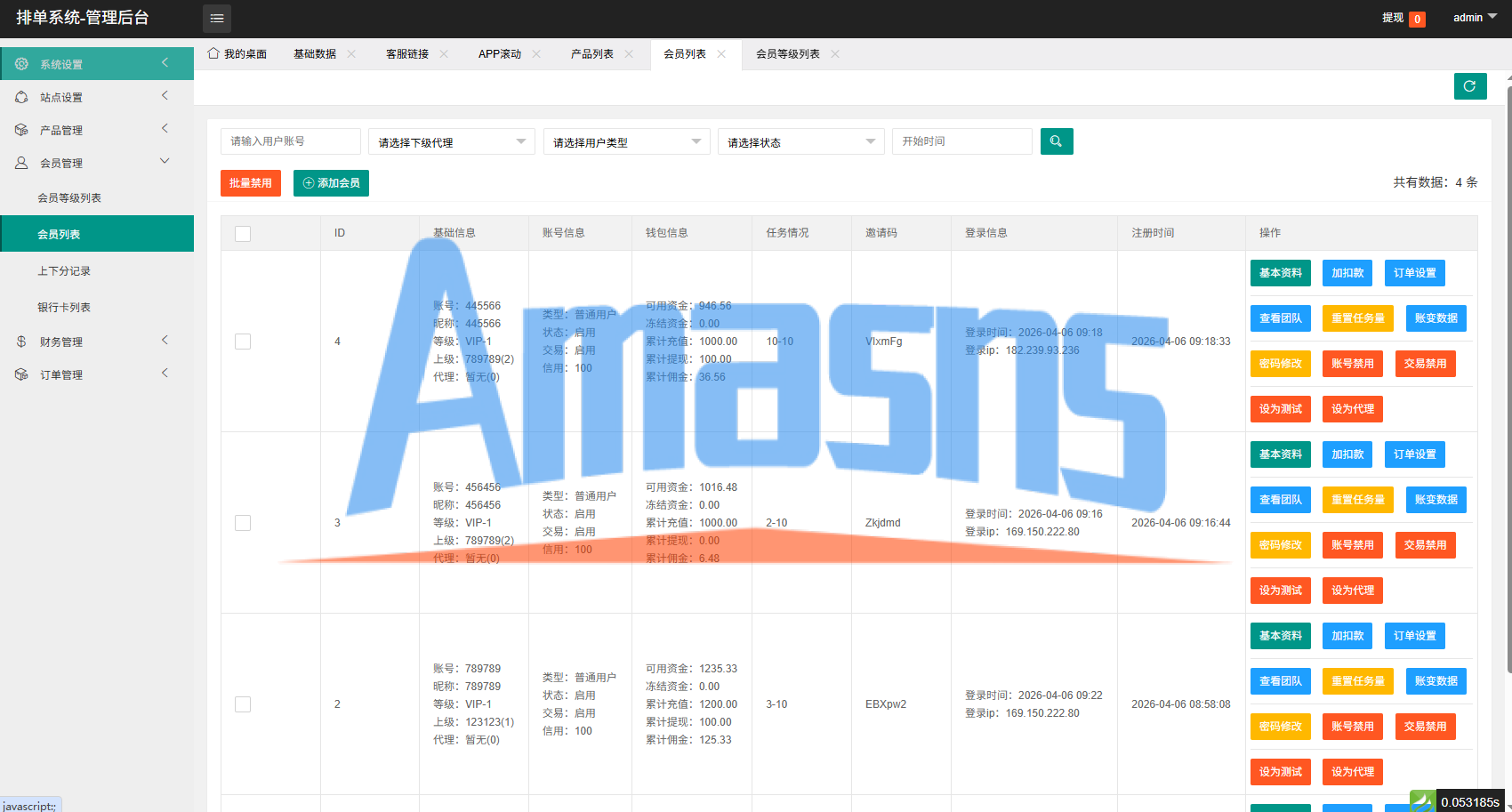Click 设为代理 for account 789789

[x=1353, y=772]
